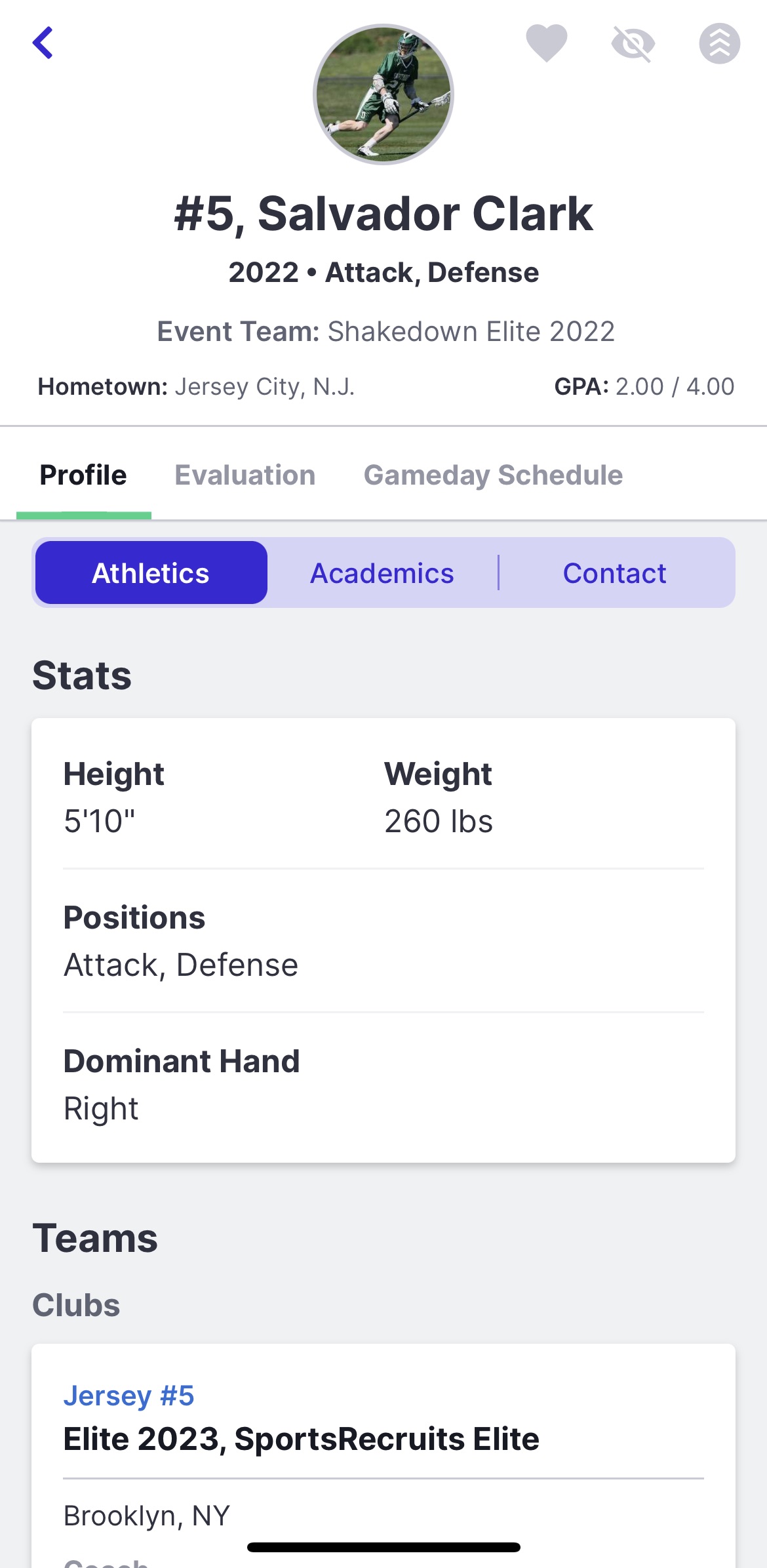
Task: Select the Profile tab
Action: point(83,475)
